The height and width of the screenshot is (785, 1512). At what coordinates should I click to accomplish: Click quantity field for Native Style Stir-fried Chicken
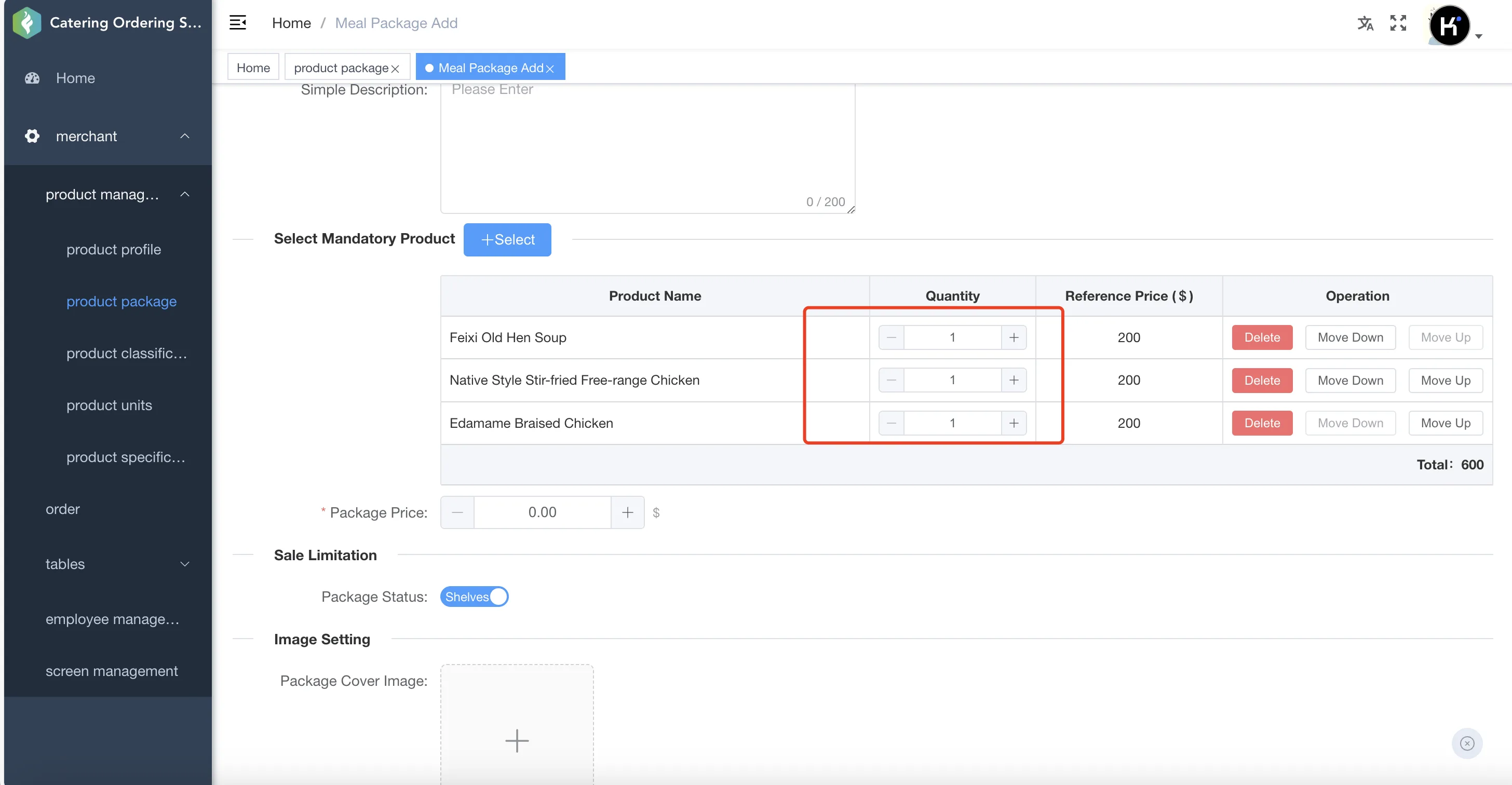tap(952, 380)
